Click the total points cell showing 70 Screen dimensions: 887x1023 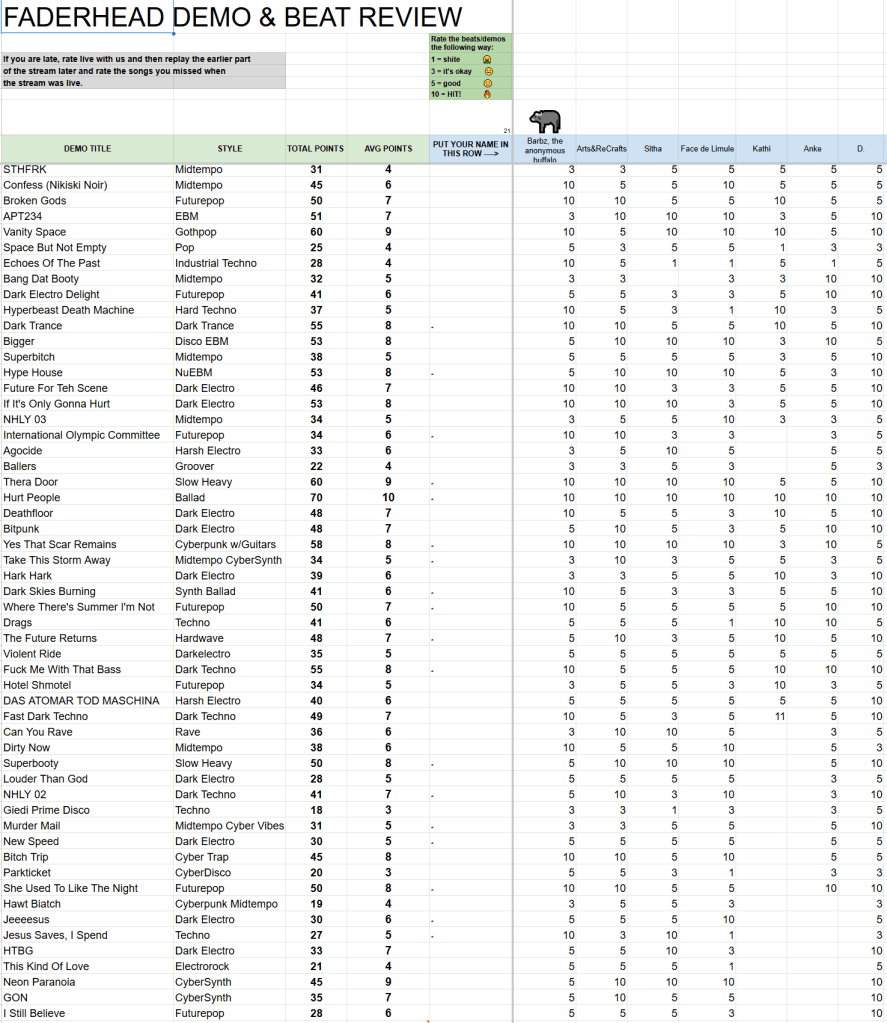[x=315, y=497]
